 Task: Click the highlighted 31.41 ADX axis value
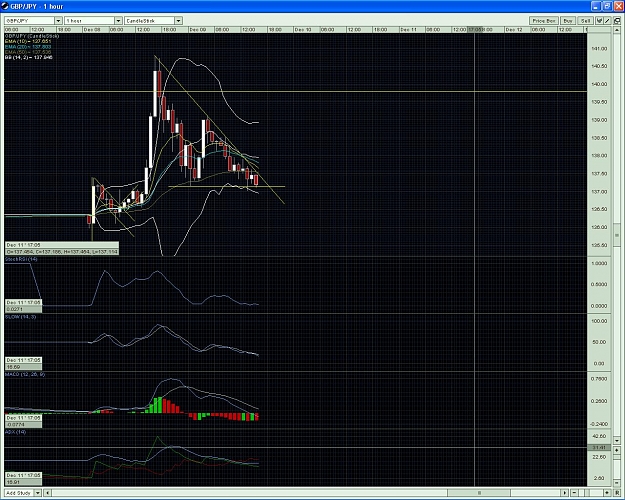[x=599, y=447]
